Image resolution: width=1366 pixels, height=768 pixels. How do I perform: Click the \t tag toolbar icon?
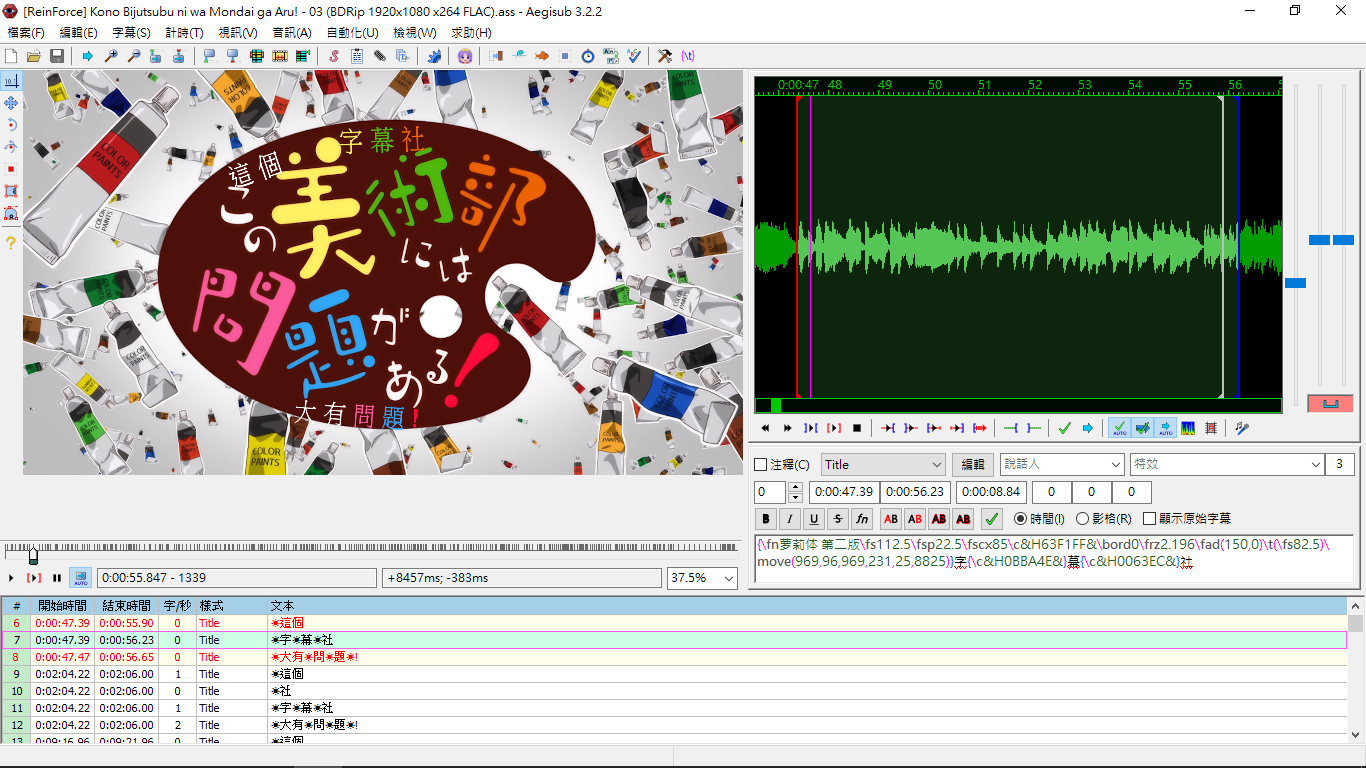coord(688,56)
